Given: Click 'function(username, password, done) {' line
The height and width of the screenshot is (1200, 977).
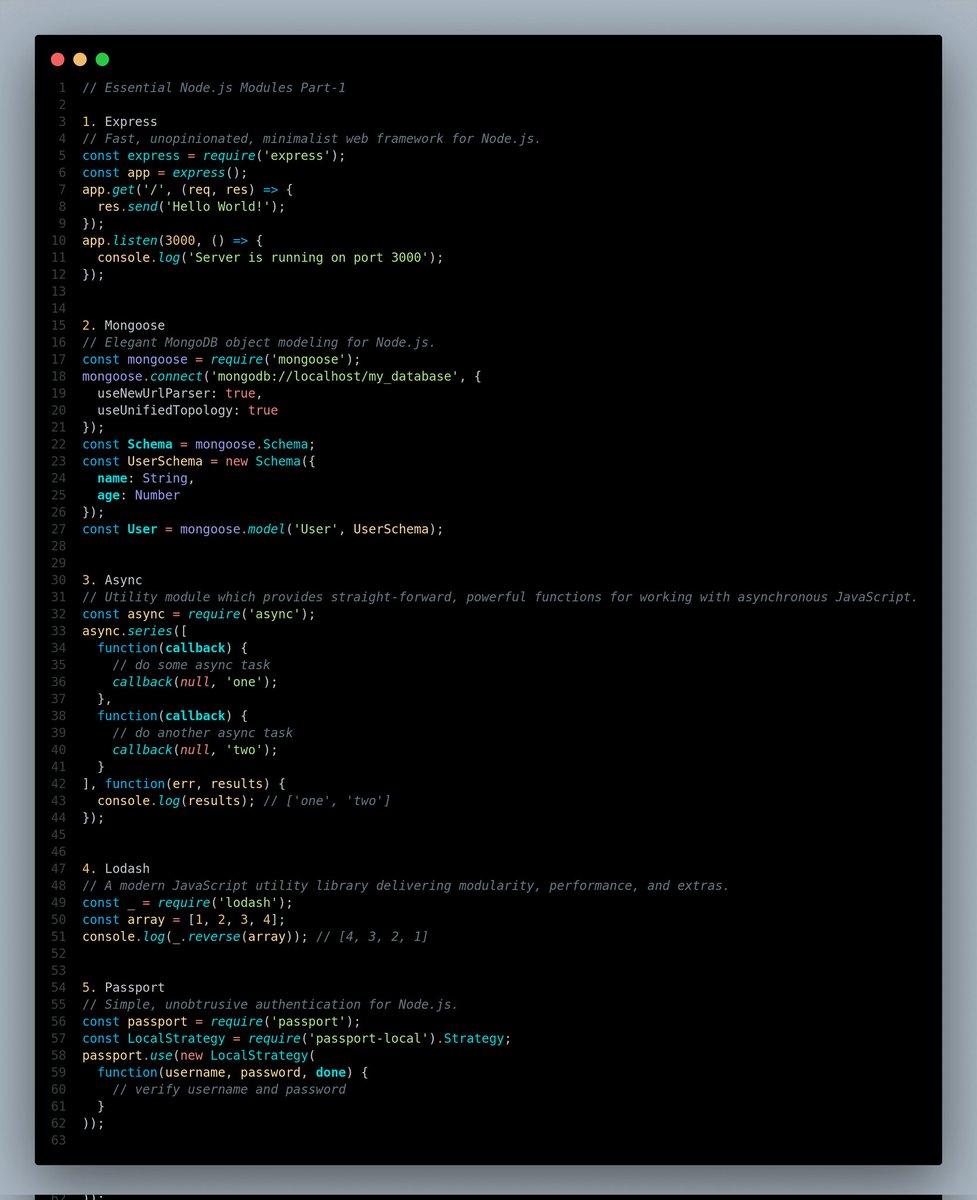Looking at the screenshot, I should pos(233,1073).
